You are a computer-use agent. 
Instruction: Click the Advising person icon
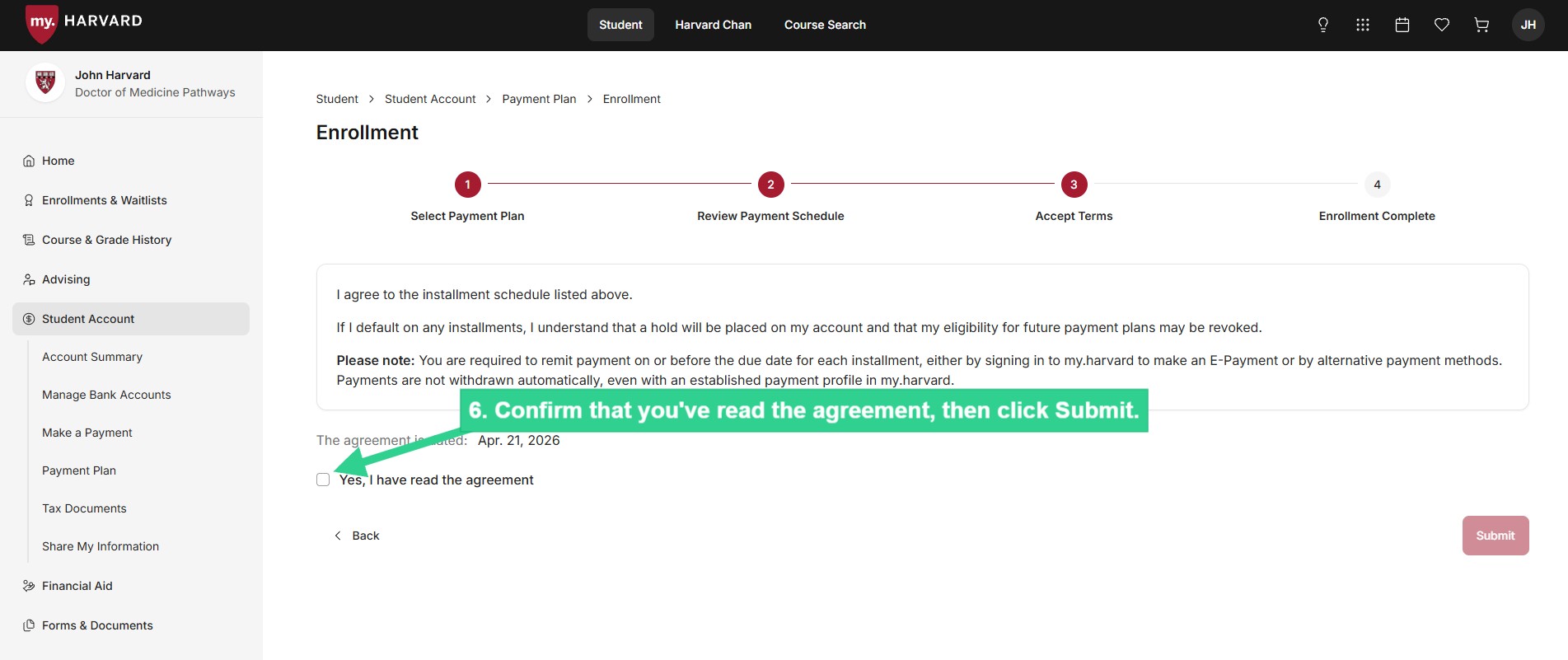(29, 279)
